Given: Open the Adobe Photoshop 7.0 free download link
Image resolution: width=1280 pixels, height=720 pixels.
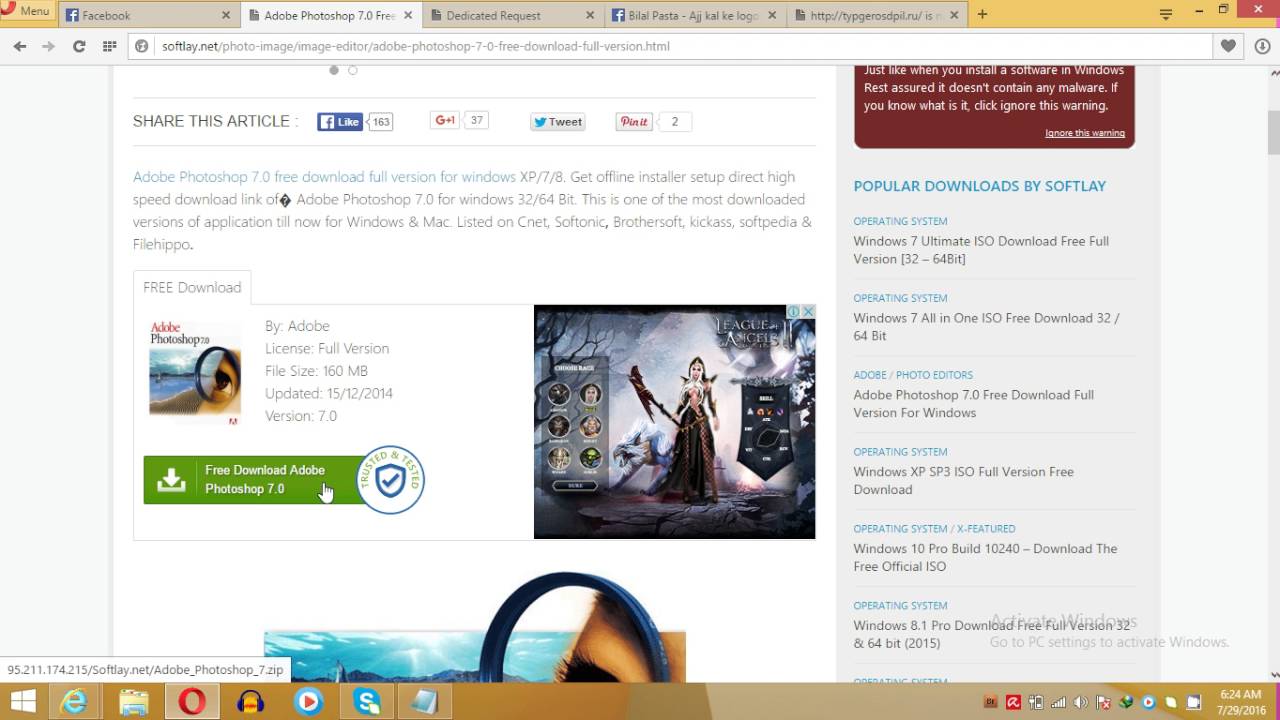Looking at the screenshot, I should point(324,177).
